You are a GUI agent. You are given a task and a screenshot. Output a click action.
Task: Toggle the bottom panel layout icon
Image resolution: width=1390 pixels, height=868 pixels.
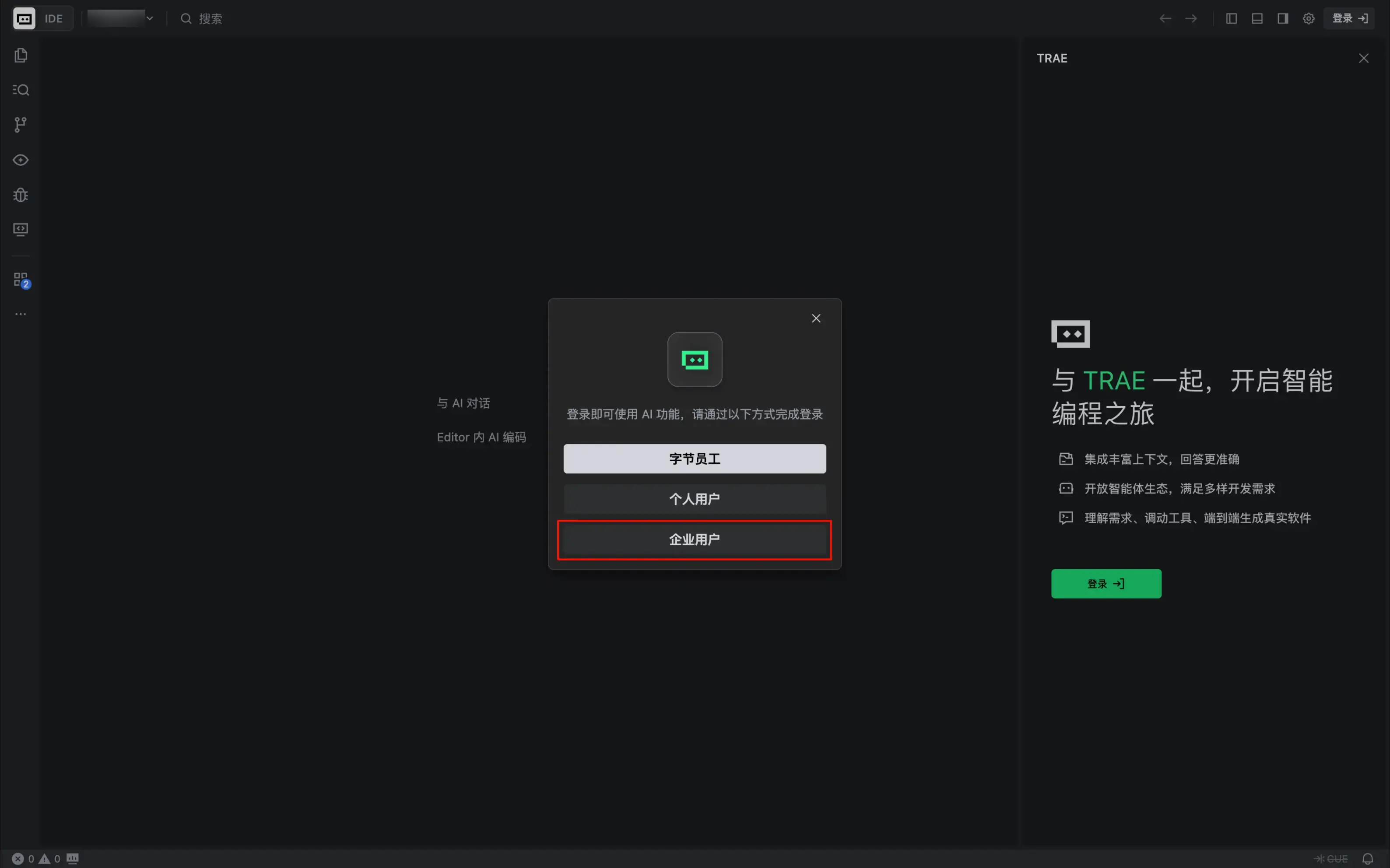tap(1257, 18)
